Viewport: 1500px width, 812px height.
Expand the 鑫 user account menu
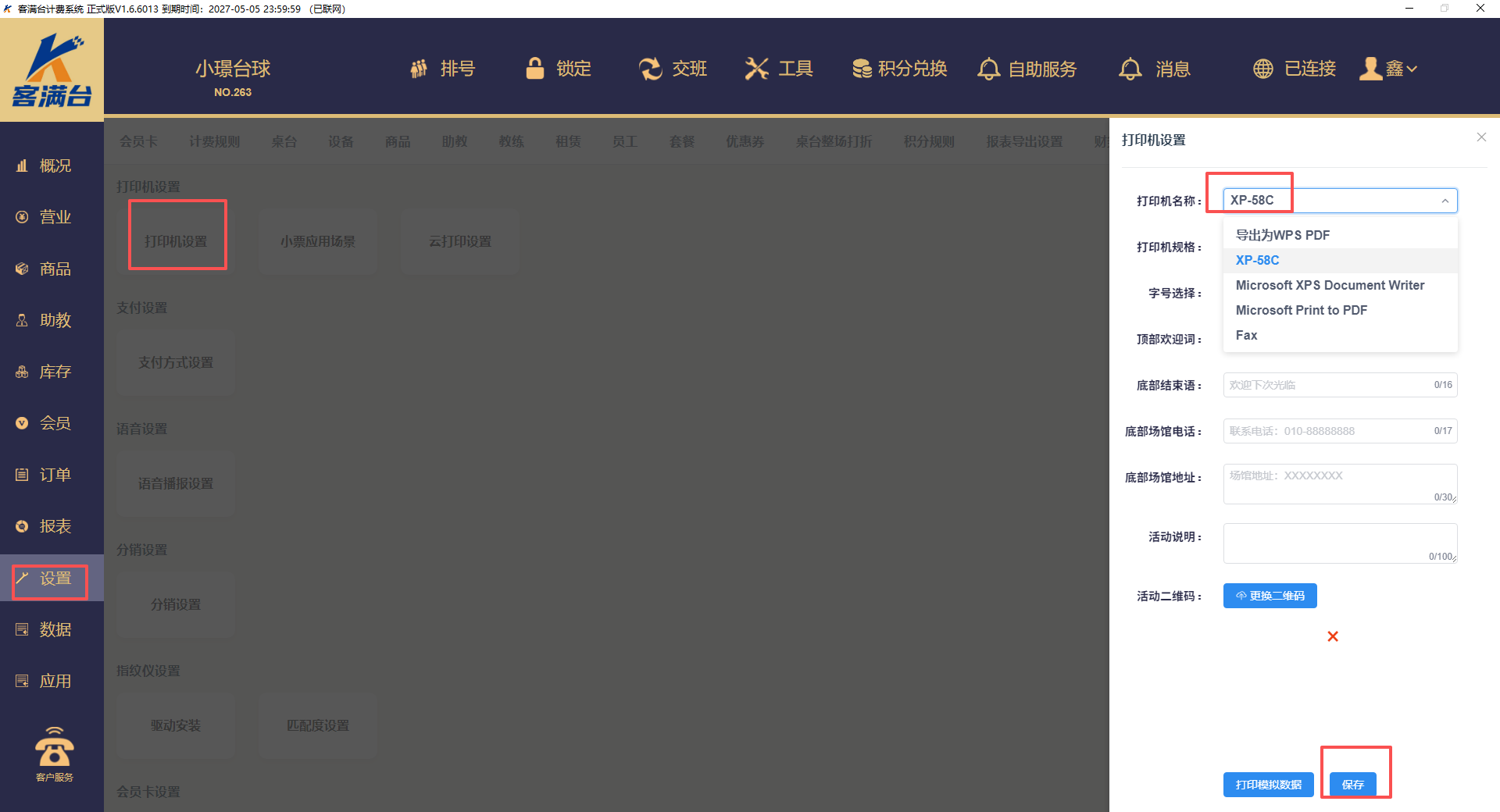1389,69
